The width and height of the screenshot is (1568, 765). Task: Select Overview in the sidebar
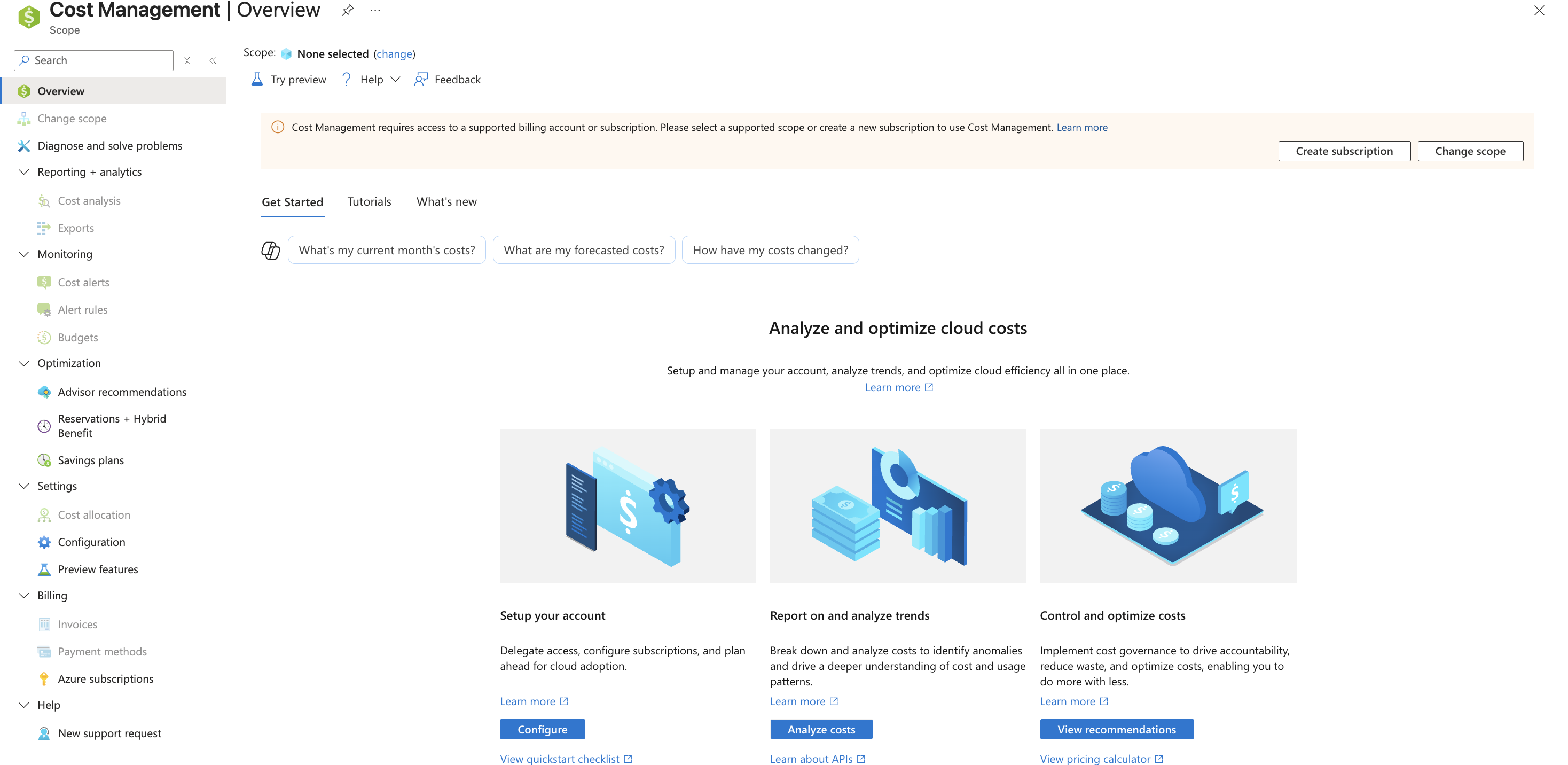pyautogui.click(x=114, y=91)
